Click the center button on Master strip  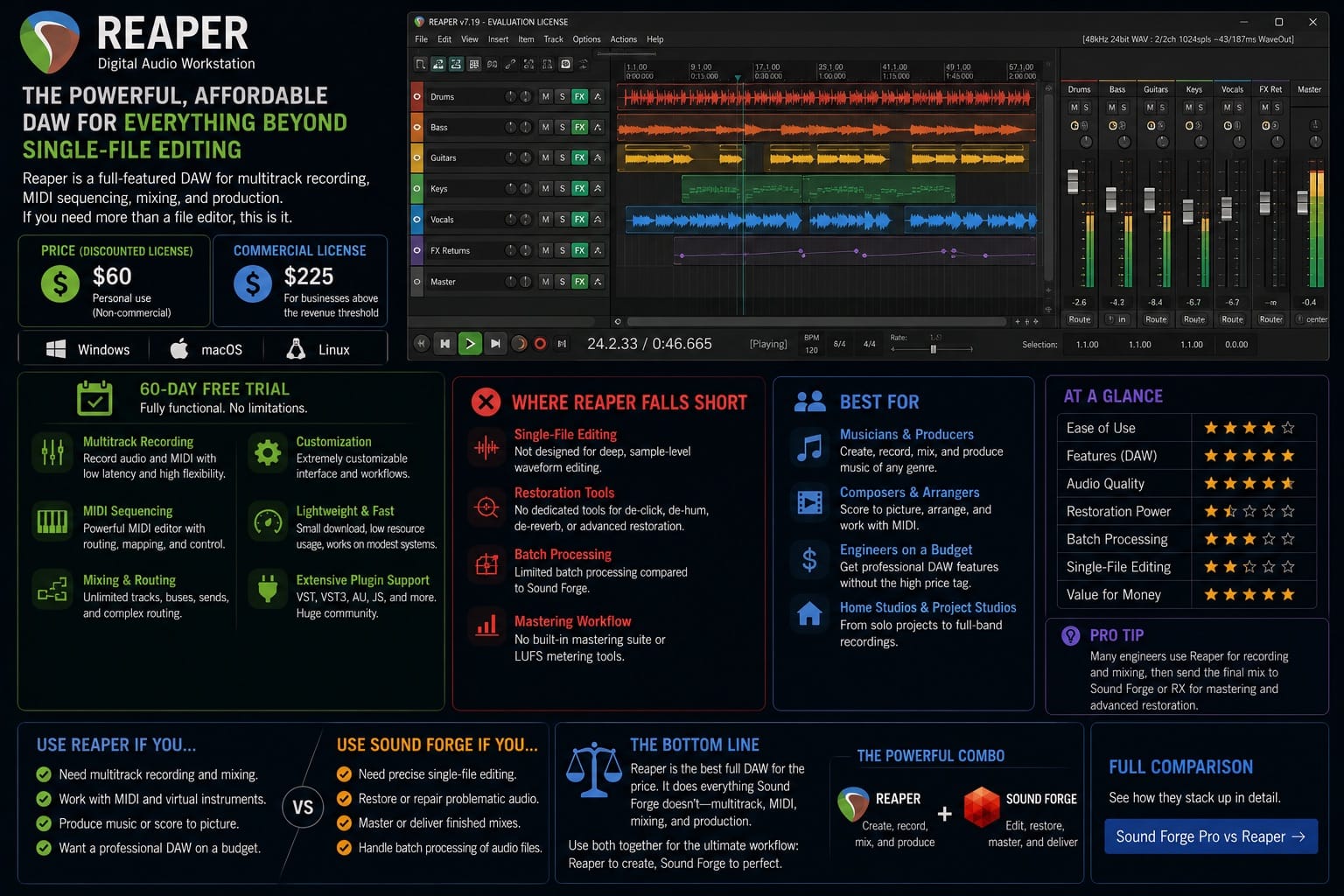tap(1312, 319)
